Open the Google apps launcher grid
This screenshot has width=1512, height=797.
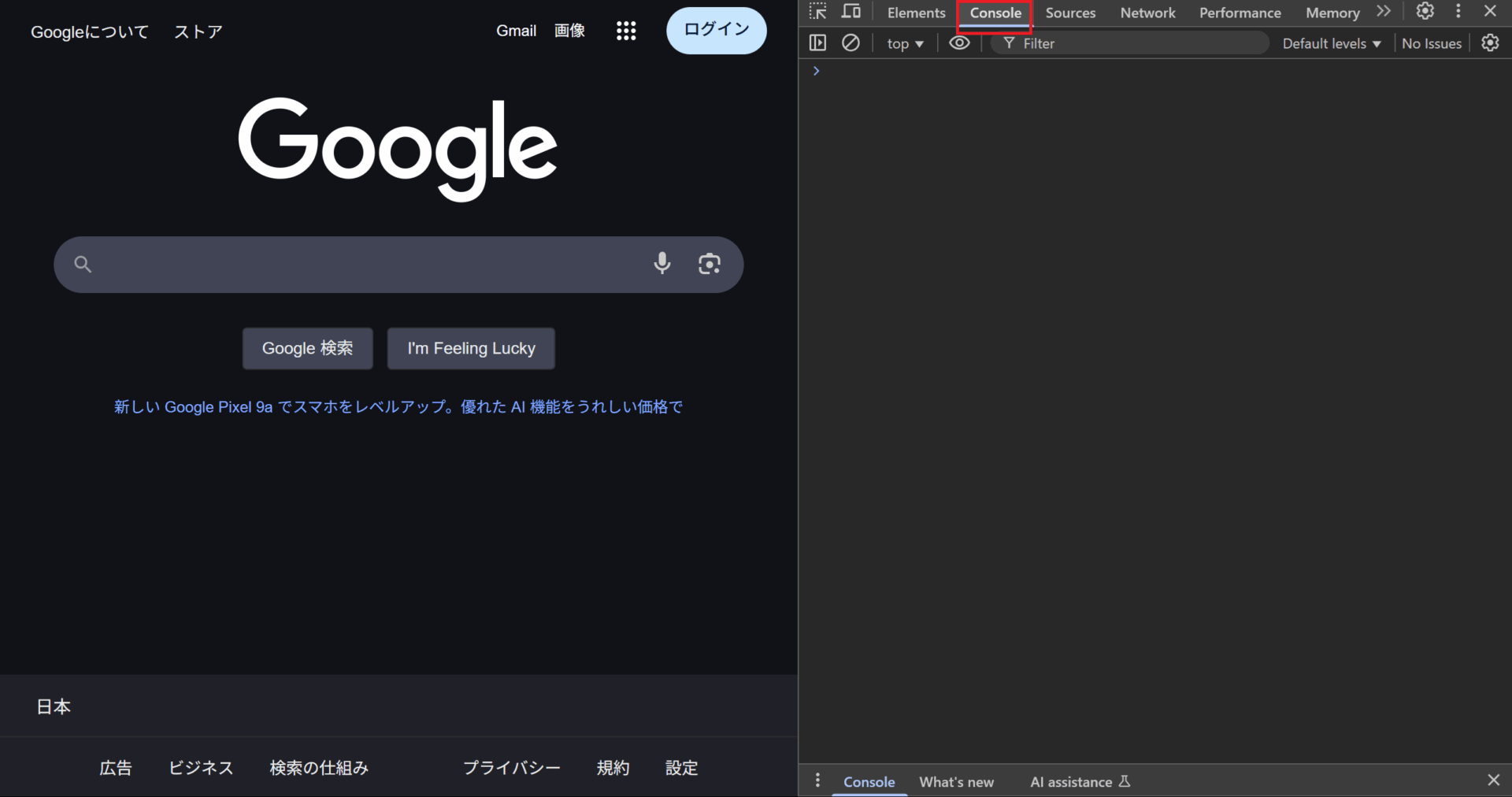click(x=625, y=31)
